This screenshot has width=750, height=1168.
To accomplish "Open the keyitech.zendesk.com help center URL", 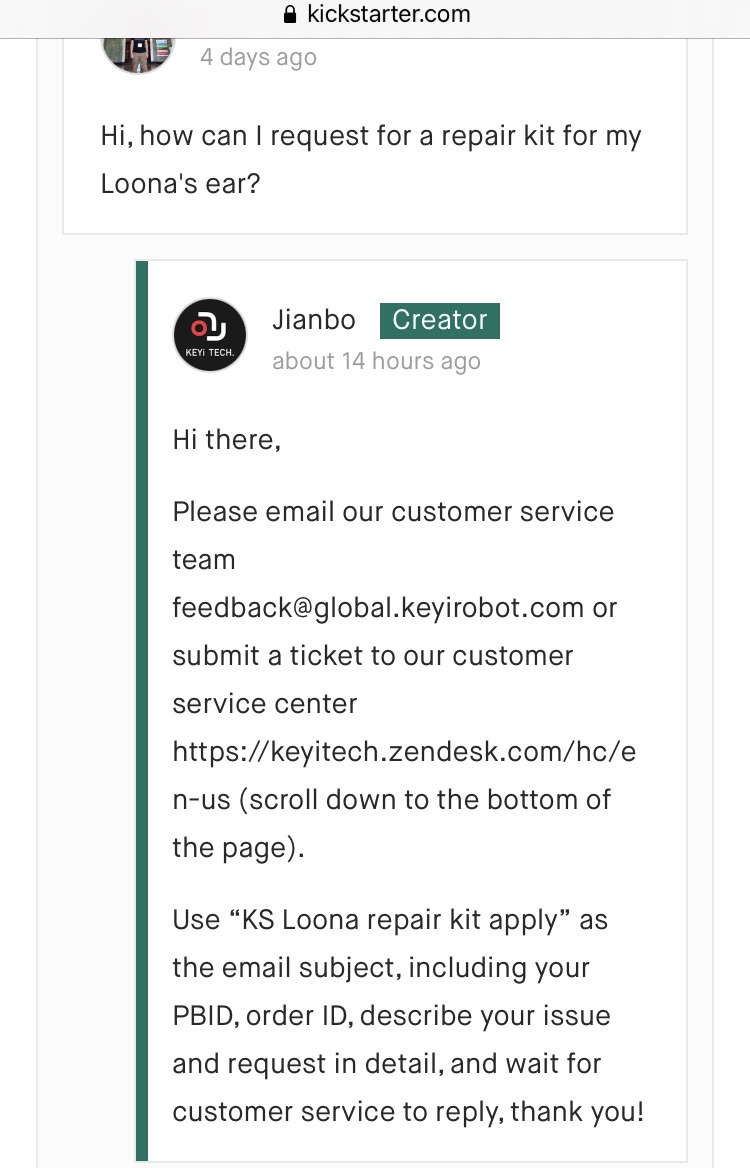I will (404, 751).
